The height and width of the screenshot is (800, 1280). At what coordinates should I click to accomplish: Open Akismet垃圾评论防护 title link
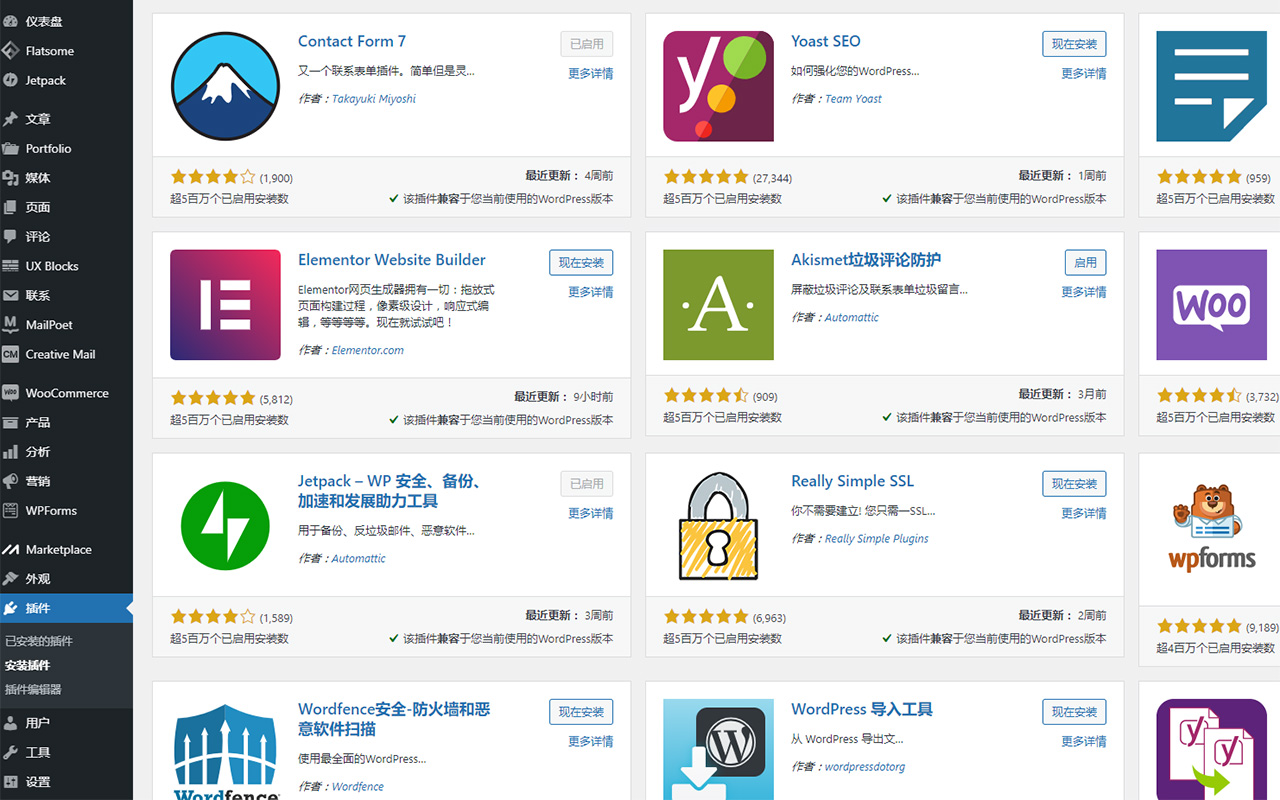coord(866,260)
